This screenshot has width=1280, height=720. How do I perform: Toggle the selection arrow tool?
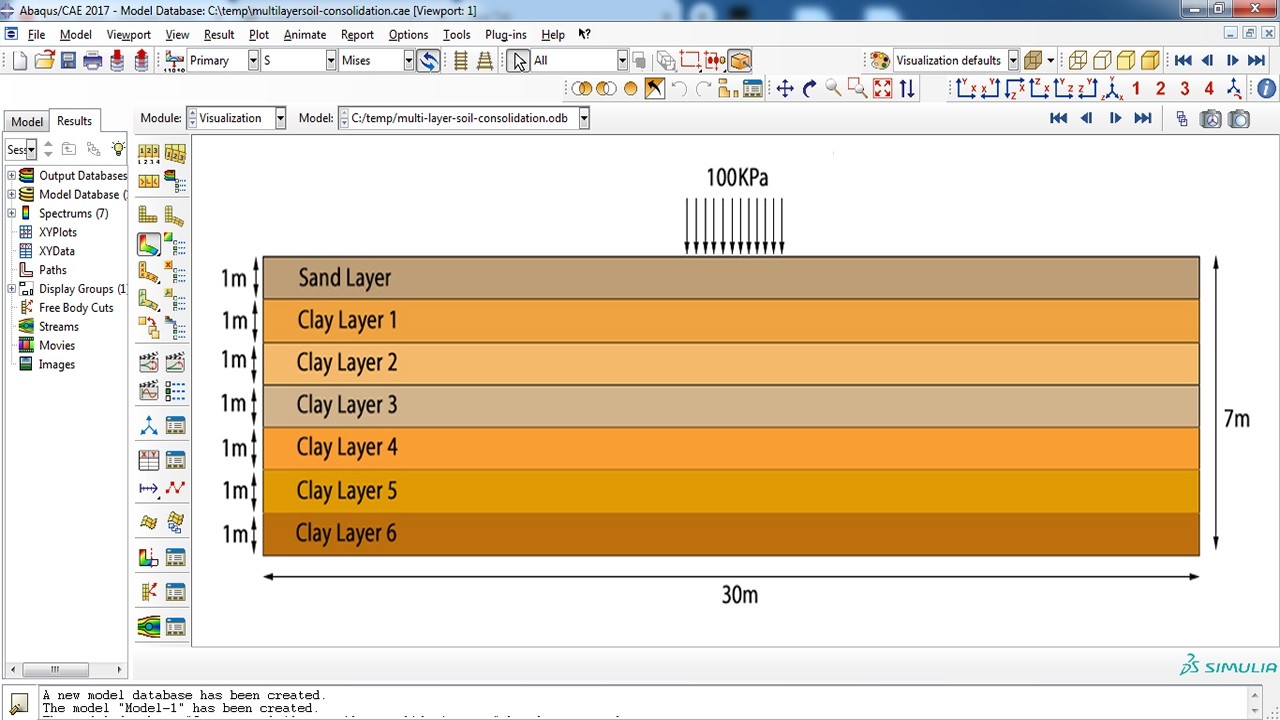(x=518, y=60)
